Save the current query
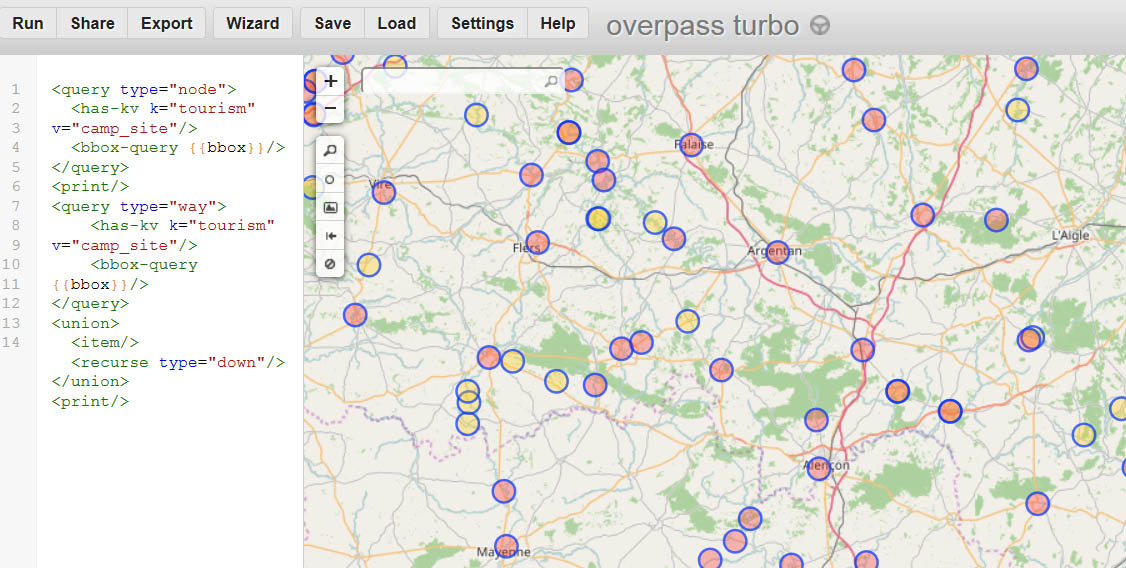 332,23
